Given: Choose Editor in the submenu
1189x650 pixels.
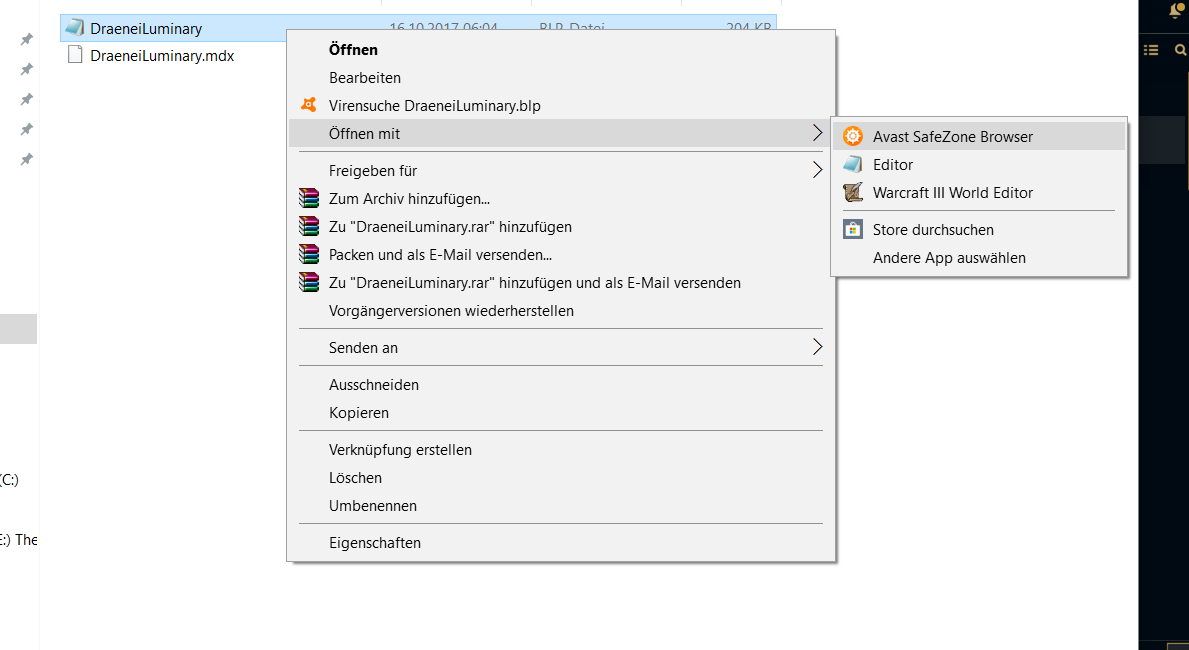Looking at the screenshot, I should point(979,165).
